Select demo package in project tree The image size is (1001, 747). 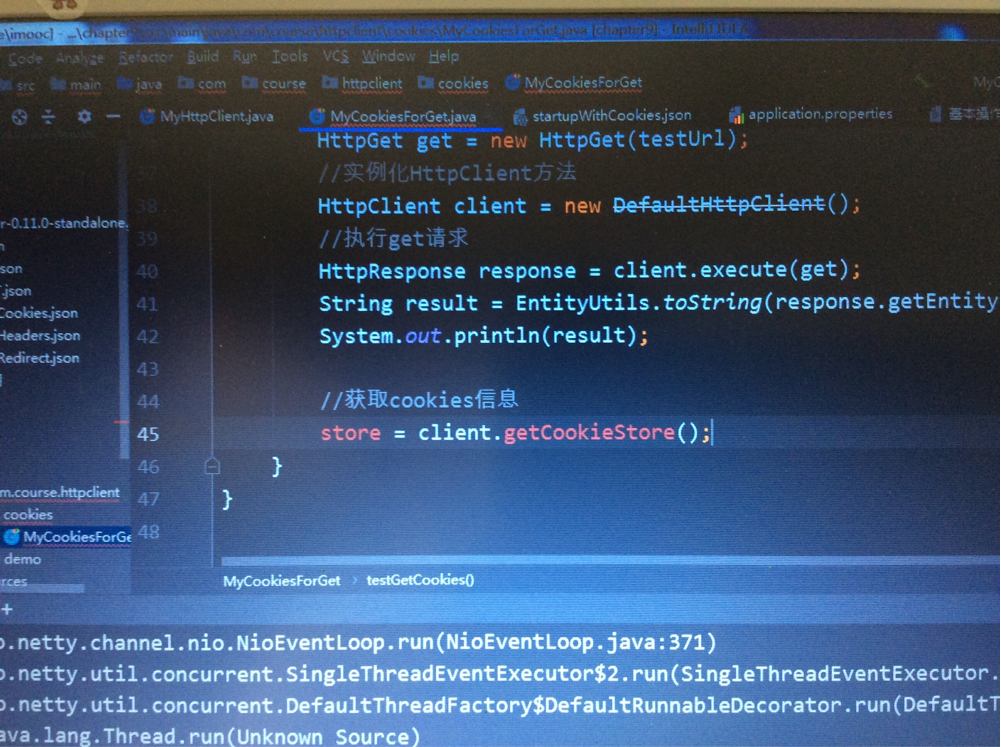pos(22,559)
